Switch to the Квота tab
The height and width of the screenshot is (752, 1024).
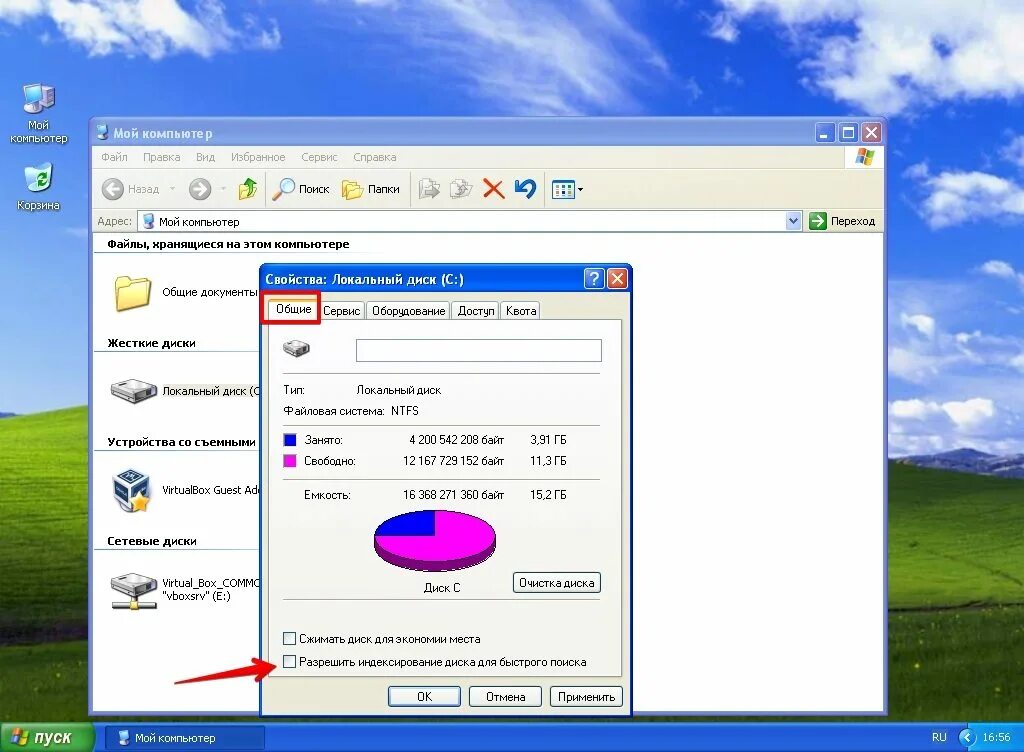(521, 311)
